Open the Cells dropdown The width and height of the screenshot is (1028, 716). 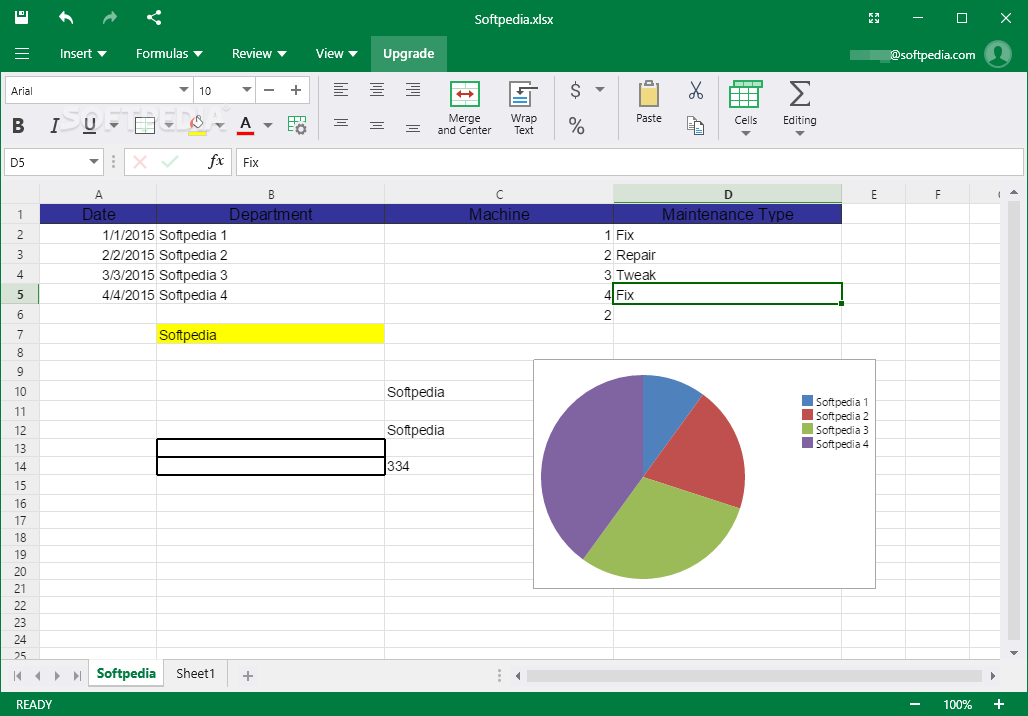coord(745,108)
